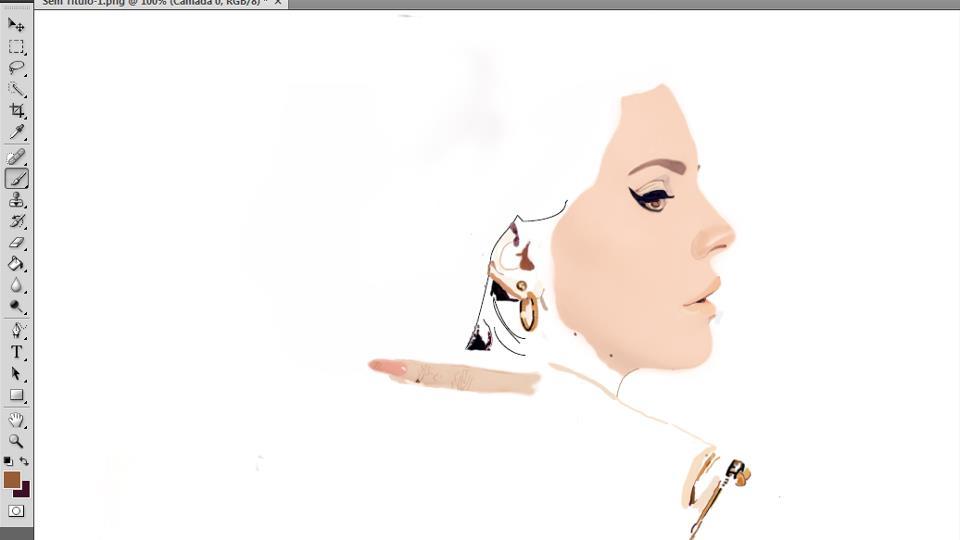The height and width of the screenshot is (540, 960).
Task: Activate the Crop tool
Action: click(16, 111)
